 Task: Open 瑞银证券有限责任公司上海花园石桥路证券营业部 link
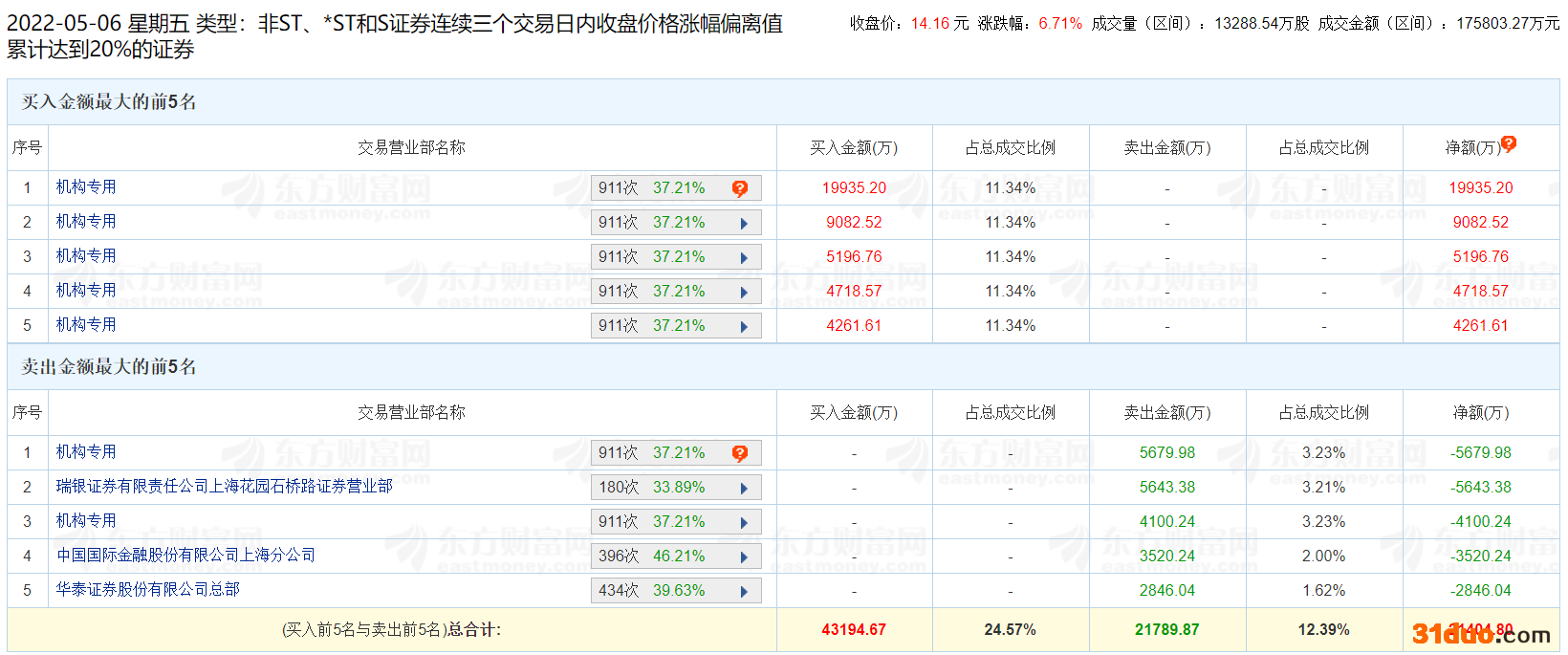(x=224, y=486)
